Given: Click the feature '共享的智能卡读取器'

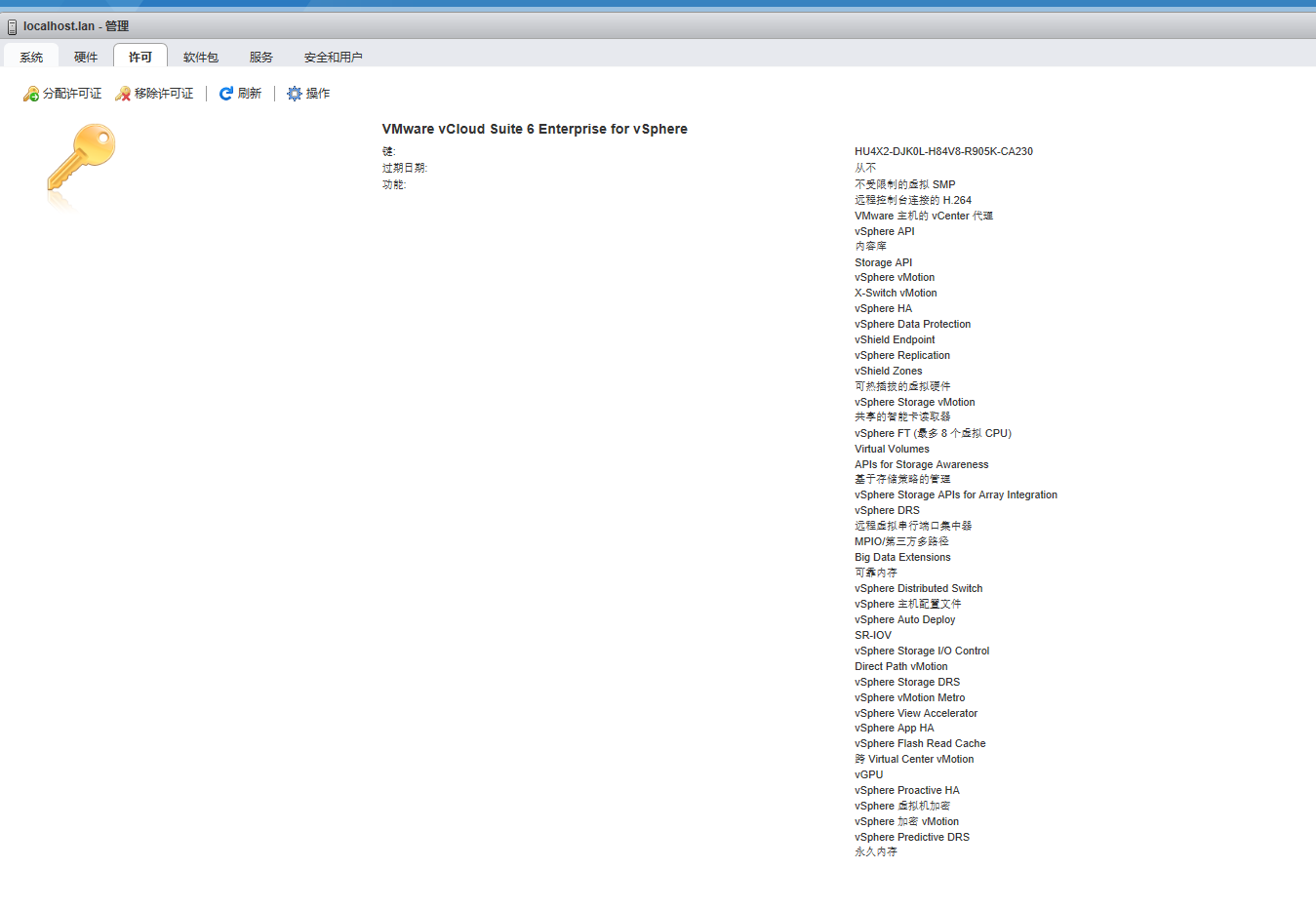Looking at the screenshot, I should pos(902,416).
